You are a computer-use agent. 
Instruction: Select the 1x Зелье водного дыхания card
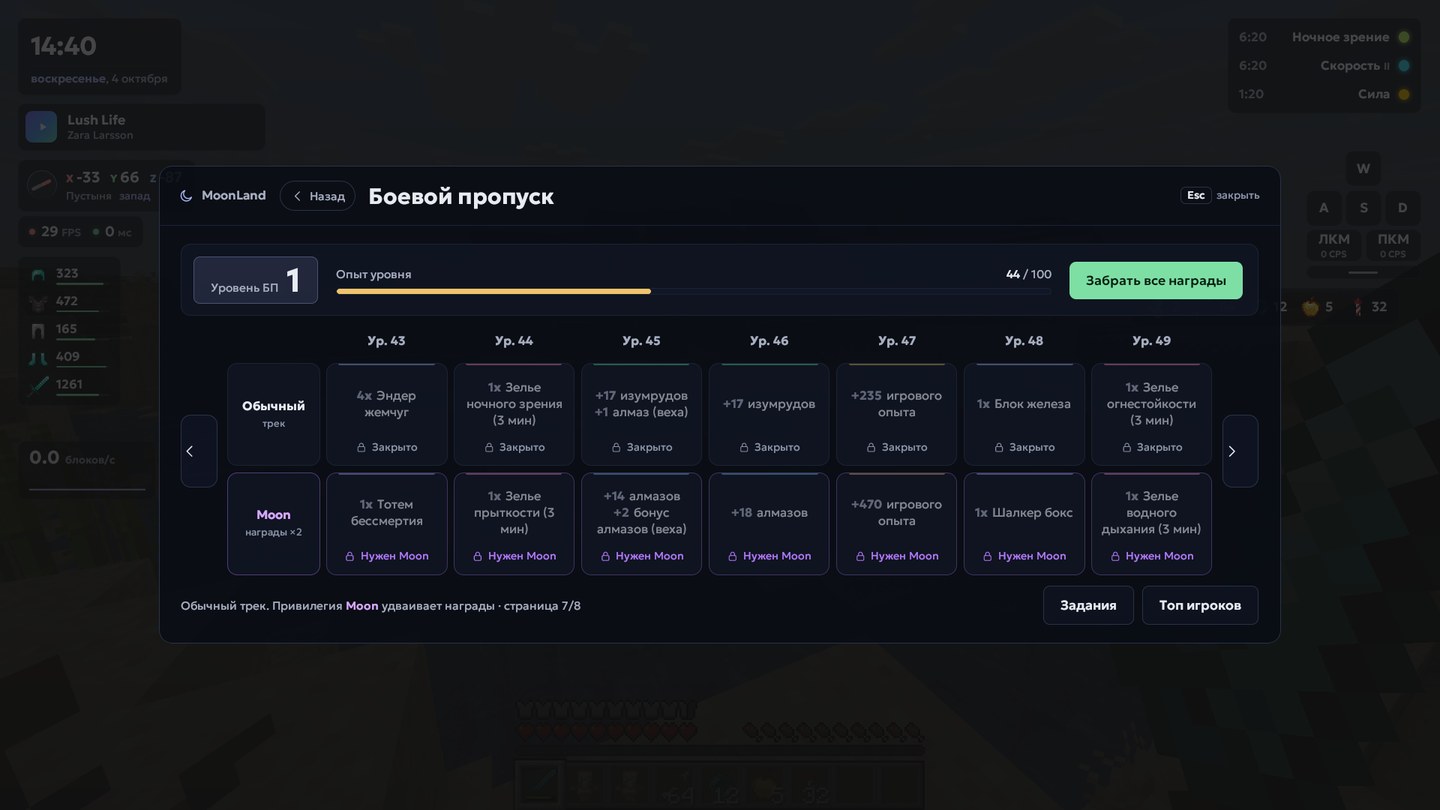(x=1151, y=524)
